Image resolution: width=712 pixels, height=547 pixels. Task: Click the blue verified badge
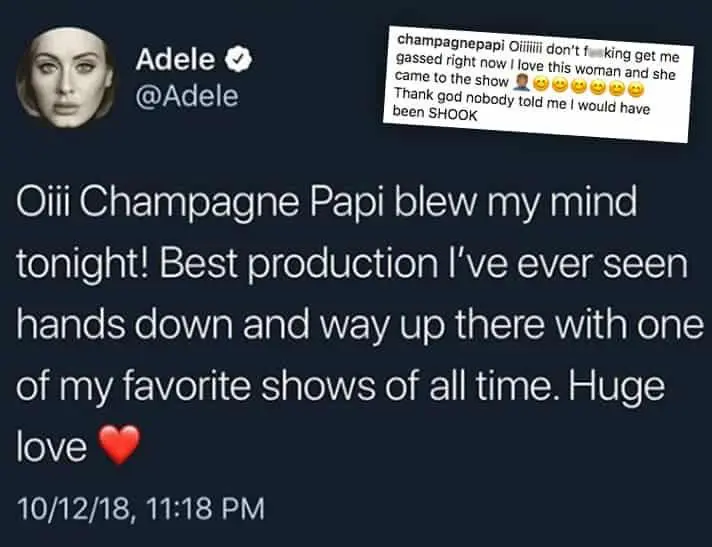(240, 60)
